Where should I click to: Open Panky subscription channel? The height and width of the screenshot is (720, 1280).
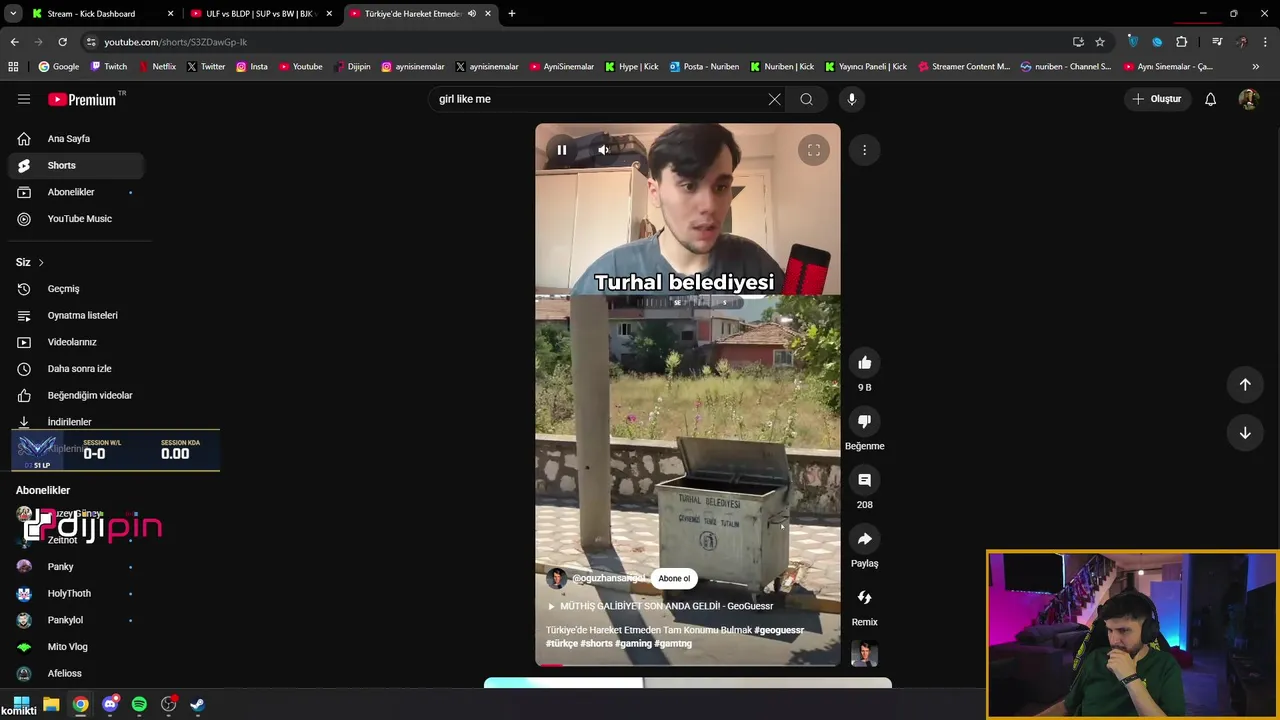tap(76, 567)
